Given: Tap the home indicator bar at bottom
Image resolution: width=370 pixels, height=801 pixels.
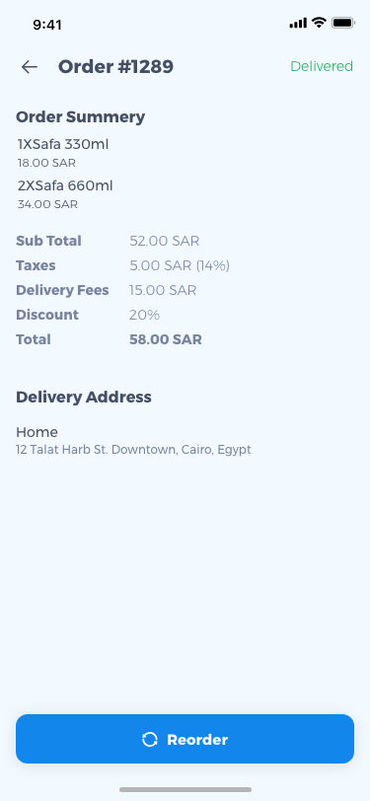Looking at the screenshot, I should click(185, 789).
